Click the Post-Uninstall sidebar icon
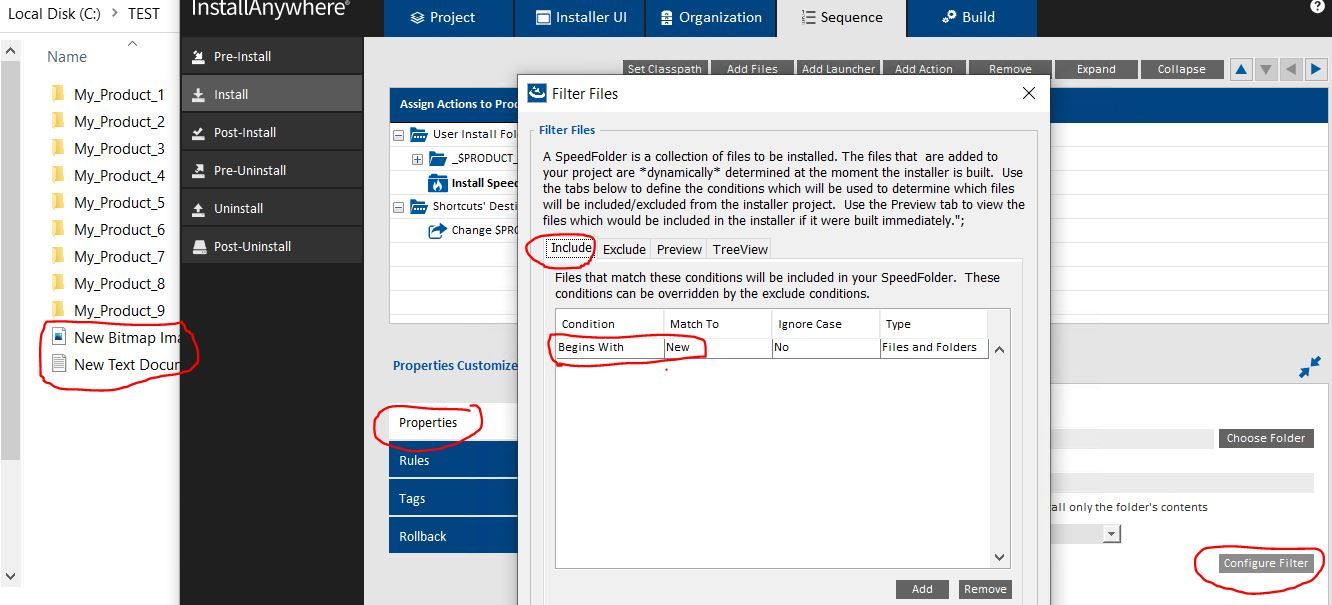The image size is (1332, 605). 198,246
